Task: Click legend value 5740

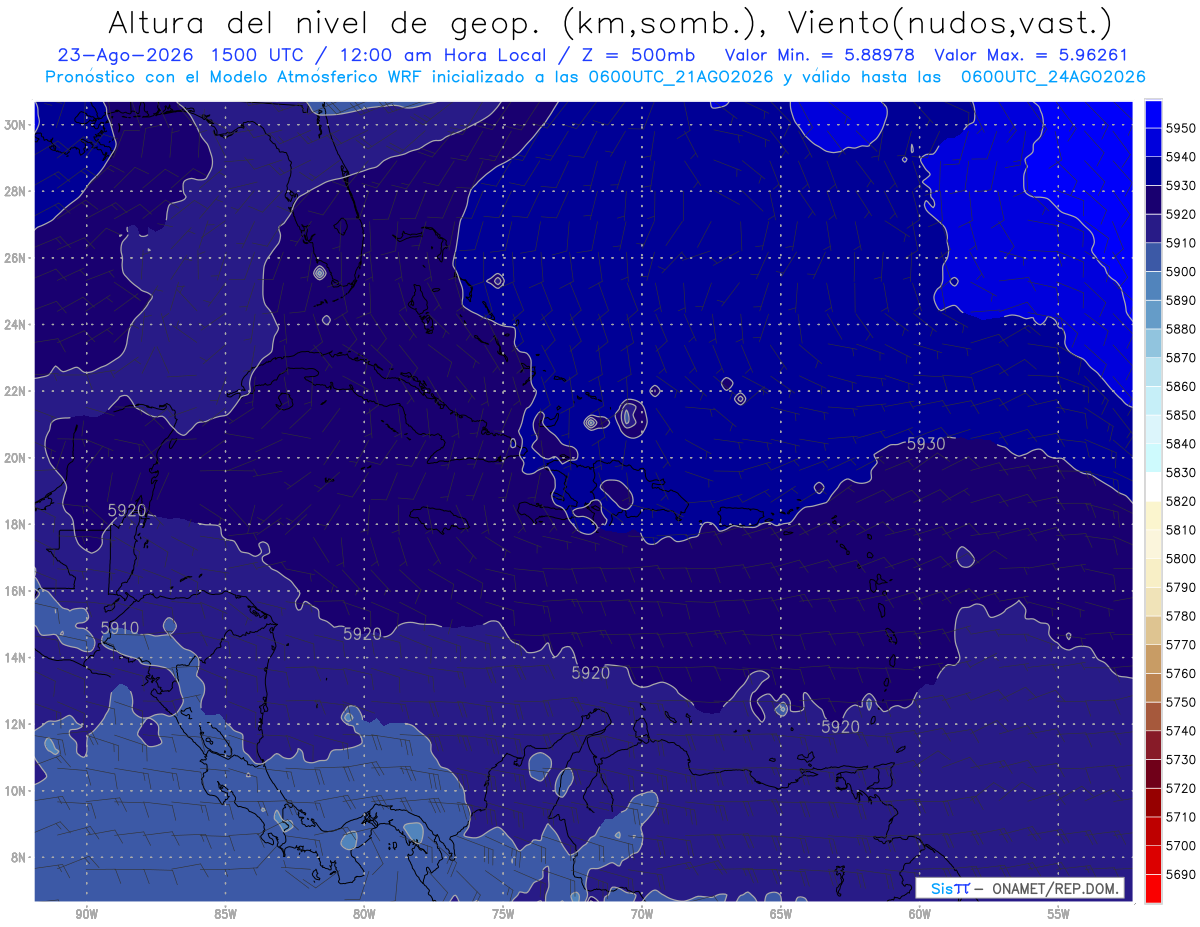Action: (x=1180, y=731)
